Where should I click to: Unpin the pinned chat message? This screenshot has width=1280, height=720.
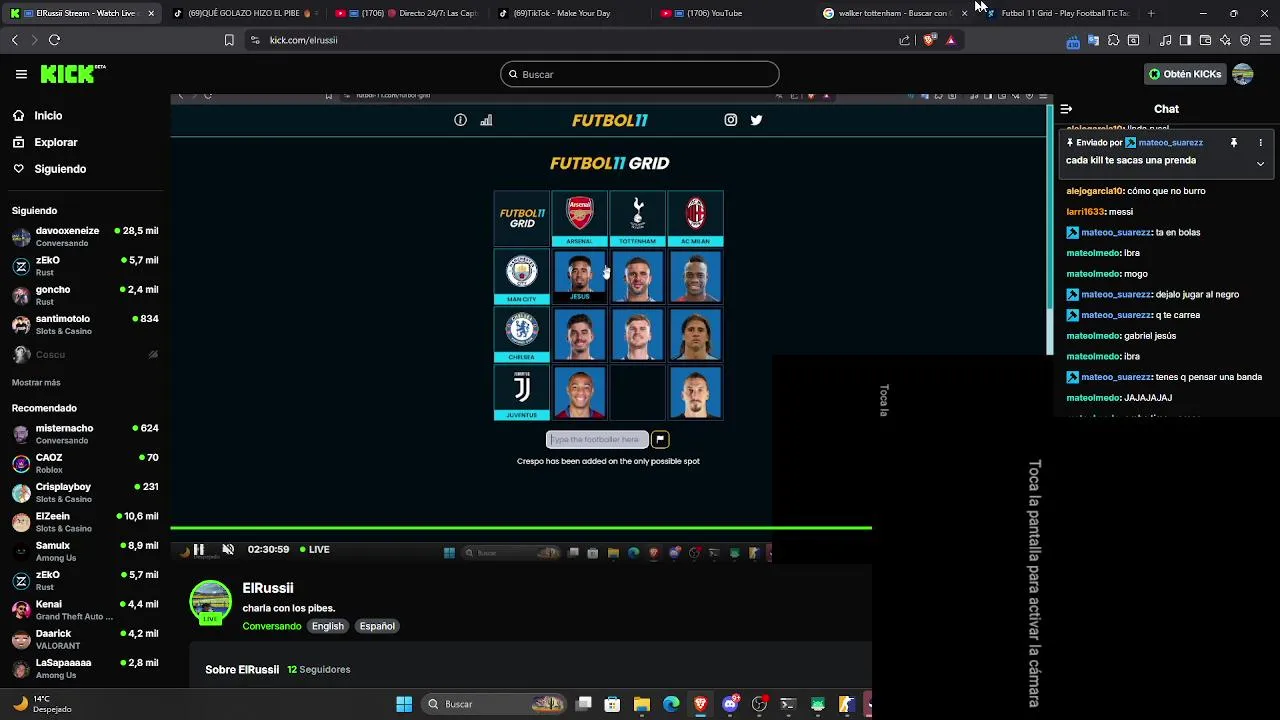(x=1234, y=143)
